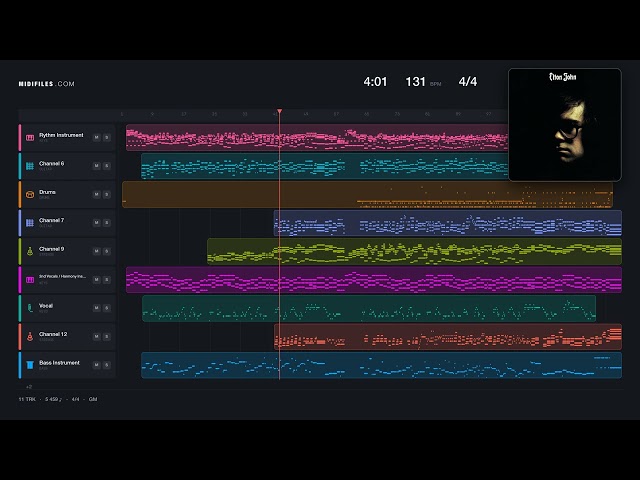The width and height of the screenshot is (640, 480).
Task: Mute the 2nd Vocals / Harmony track
Action: pyautogui.click(x=96, y=280)
